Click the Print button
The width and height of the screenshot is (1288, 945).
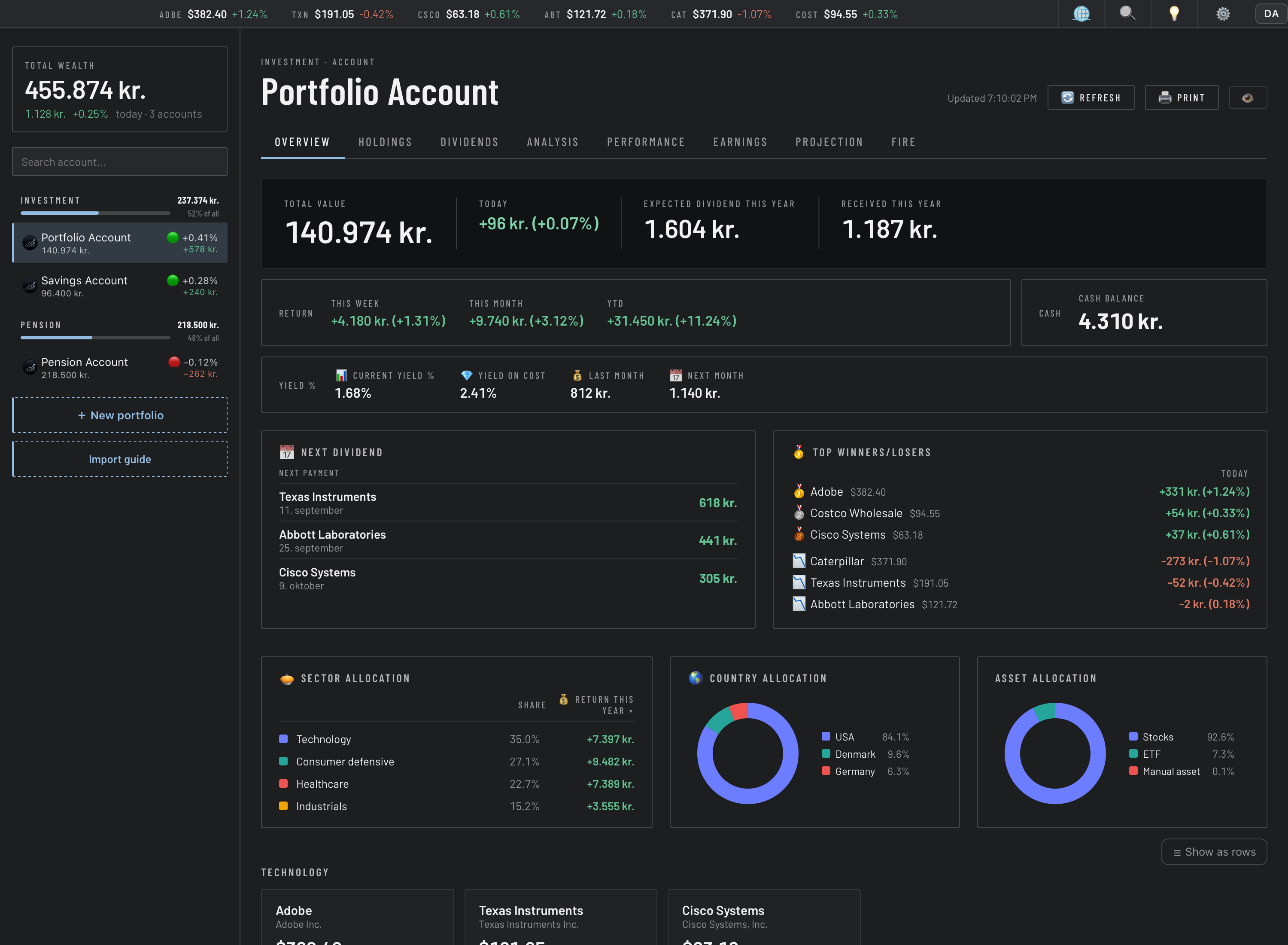pyautogui.click(x=1181, y=98)
